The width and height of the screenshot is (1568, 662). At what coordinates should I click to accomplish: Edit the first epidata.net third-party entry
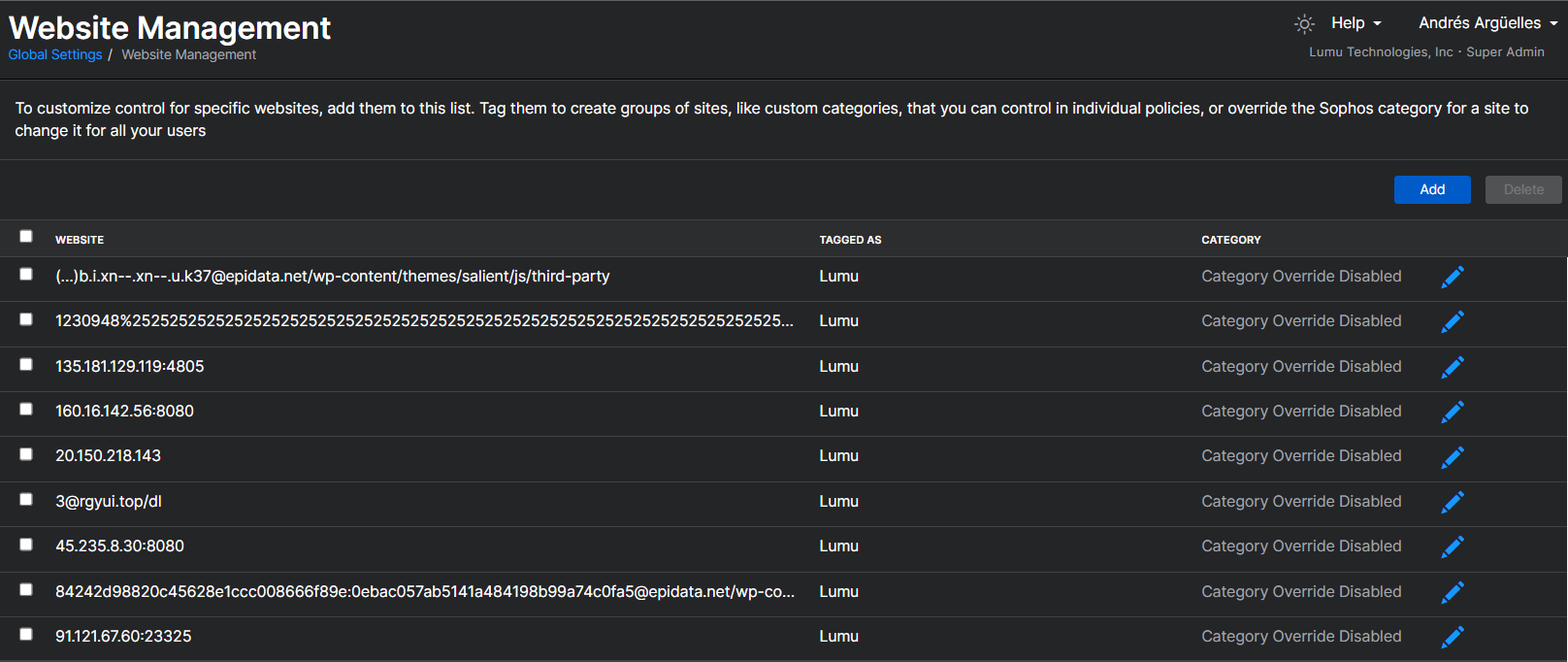point(1452,277)
